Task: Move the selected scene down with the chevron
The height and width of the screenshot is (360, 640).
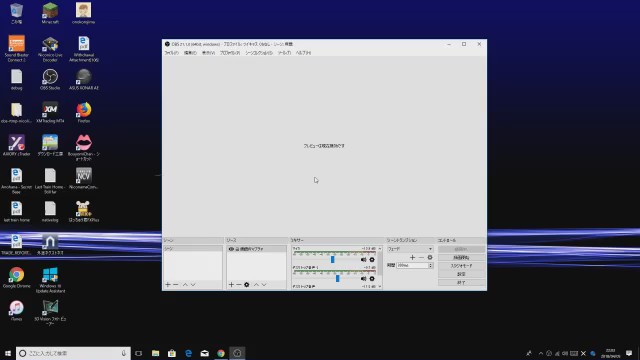Action: coord(193,284)
